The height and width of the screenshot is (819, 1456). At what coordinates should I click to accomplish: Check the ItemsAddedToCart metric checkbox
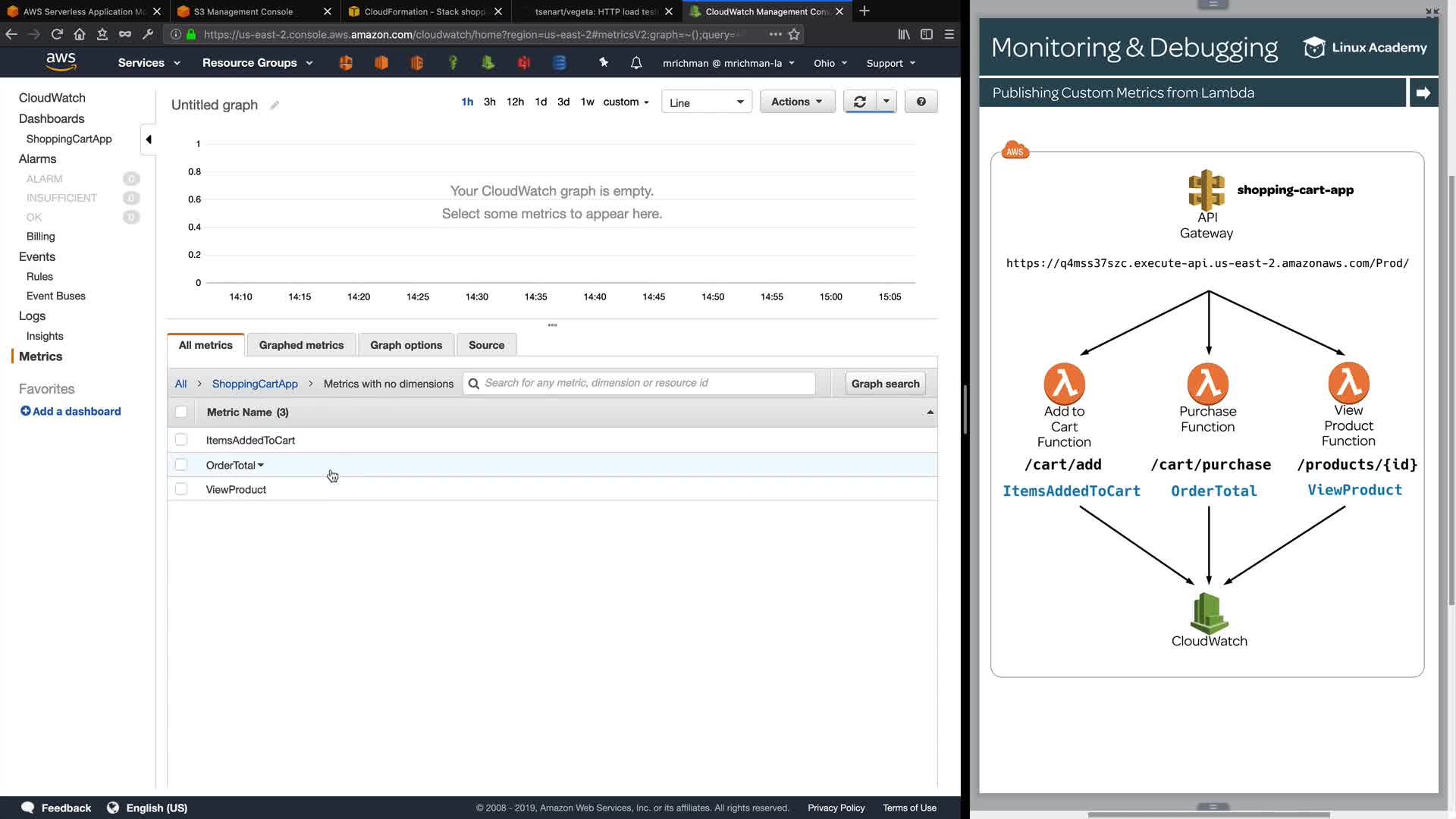(180, 440)
